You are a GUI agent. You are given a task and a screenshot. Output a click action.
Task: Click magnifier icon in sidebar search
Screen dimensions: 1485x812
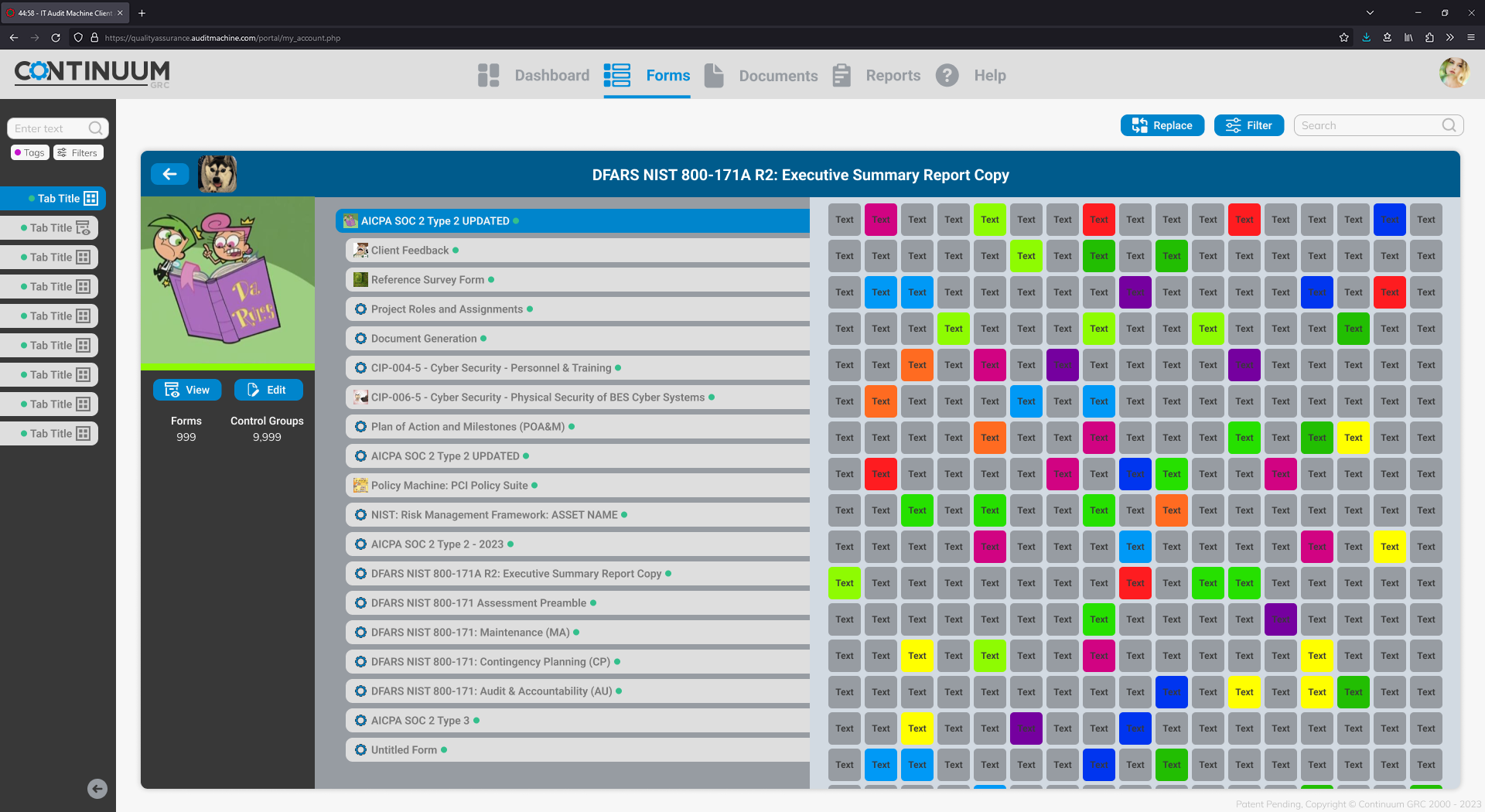[x=96, y=128]
